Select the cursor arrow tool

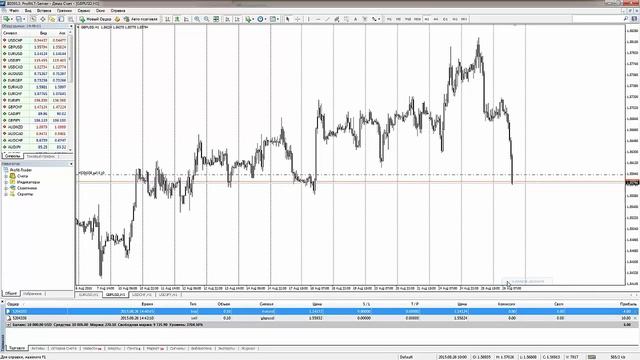(x=288, y=19)
